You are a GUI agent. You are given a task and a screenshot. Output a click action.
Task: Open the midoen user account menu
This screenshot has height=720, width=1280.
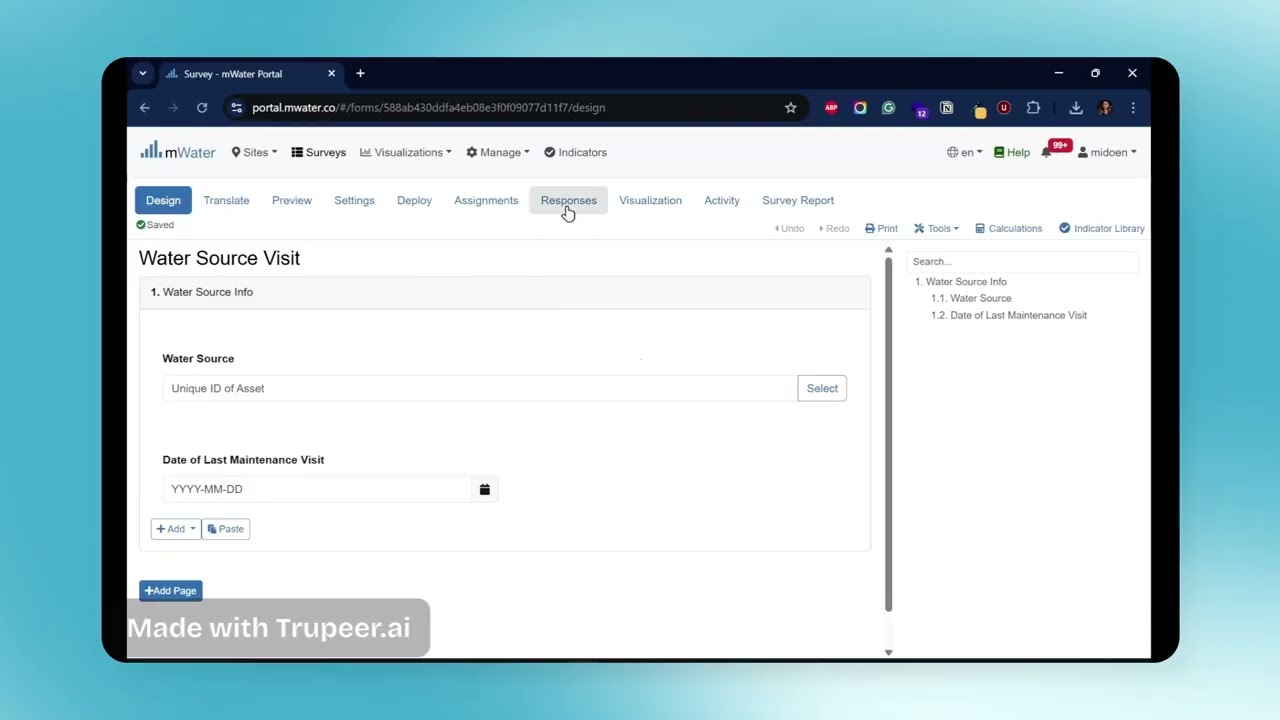pos(1107,152)
